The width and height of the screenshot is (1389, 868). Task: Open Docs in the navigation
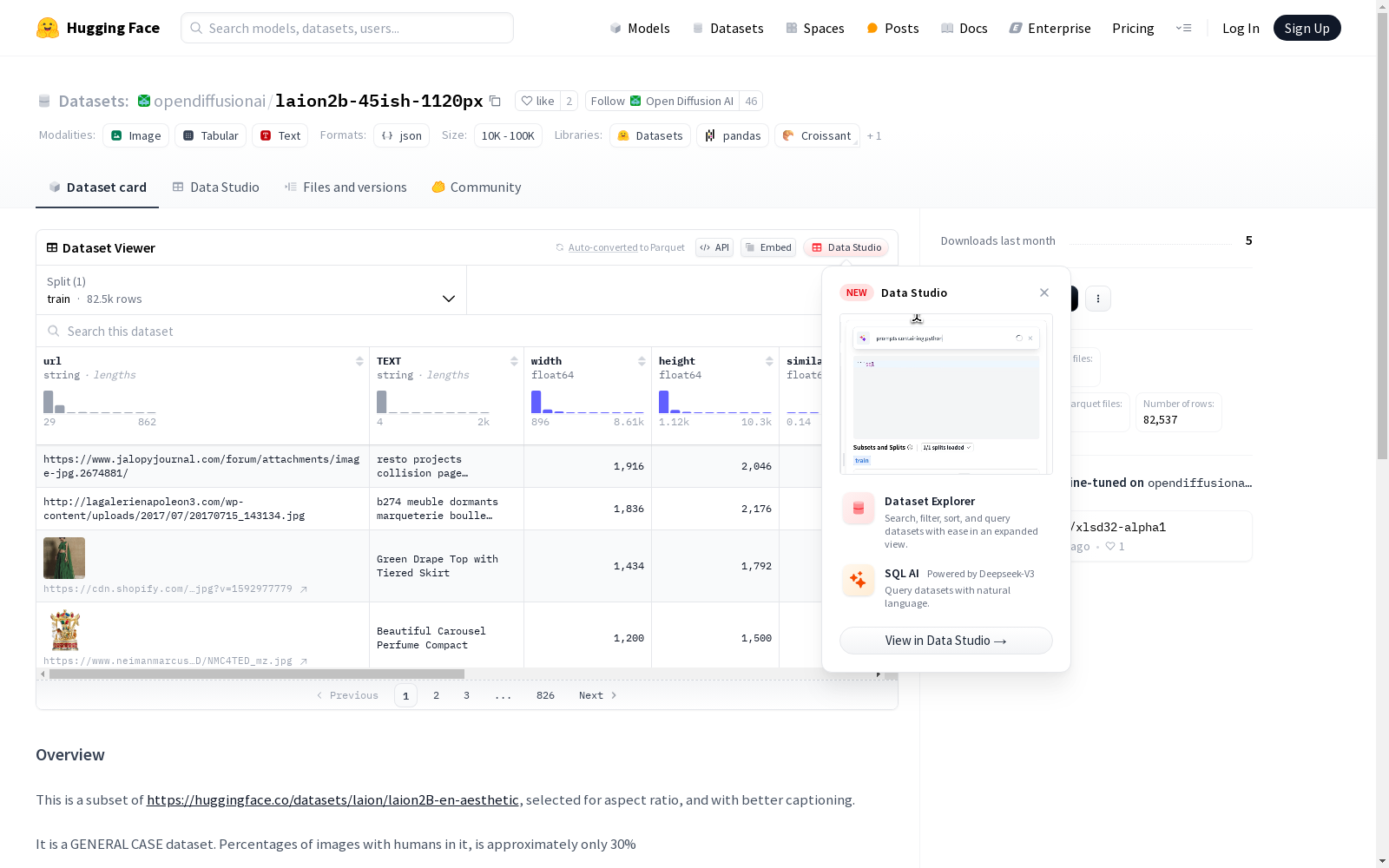click(964, 28)
